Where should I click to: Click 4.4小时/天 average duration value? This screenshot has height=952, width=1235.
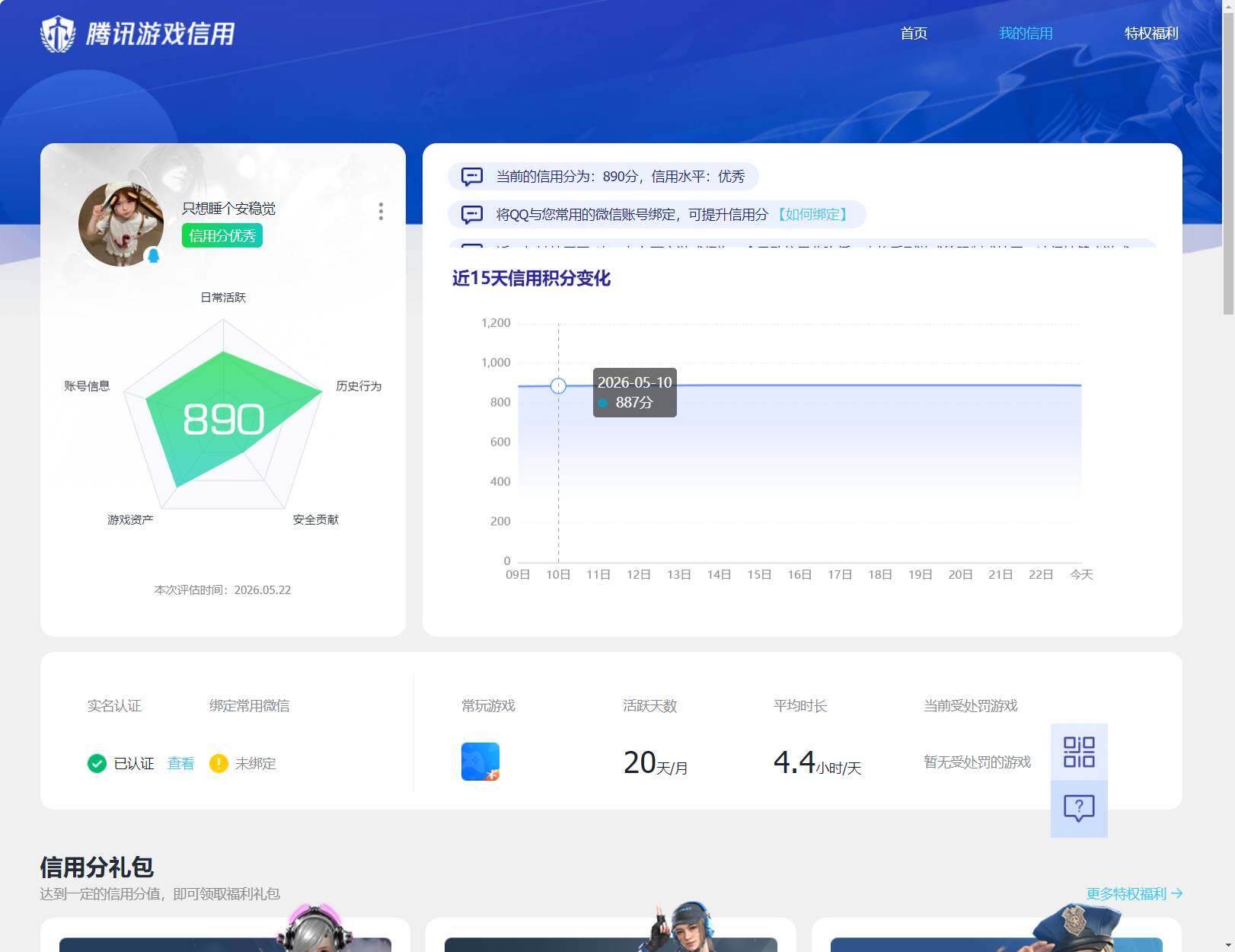(x=817, y=762)
